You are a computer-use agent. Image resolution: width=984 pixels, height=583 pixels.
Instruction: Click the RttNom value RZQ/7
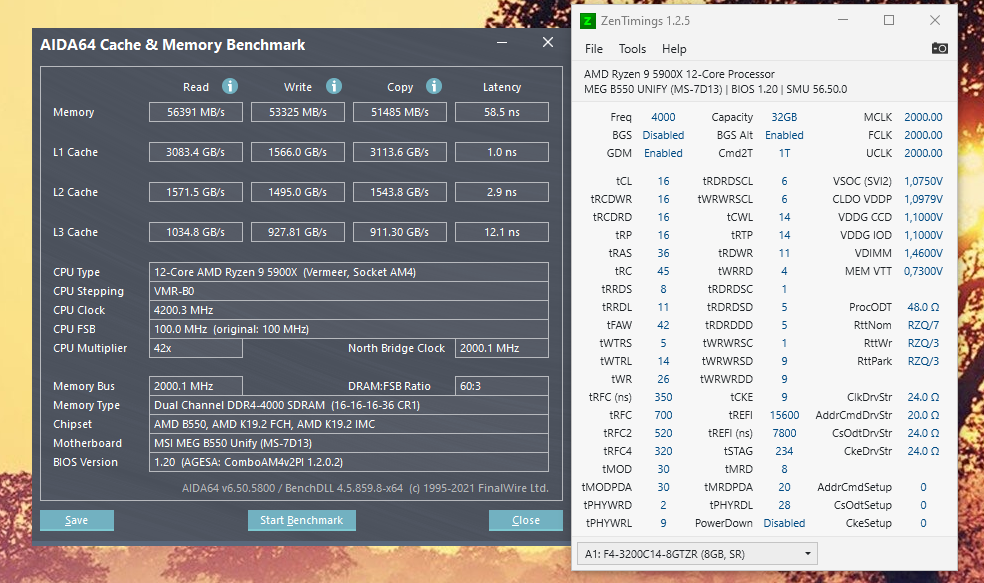coord(923,326)
